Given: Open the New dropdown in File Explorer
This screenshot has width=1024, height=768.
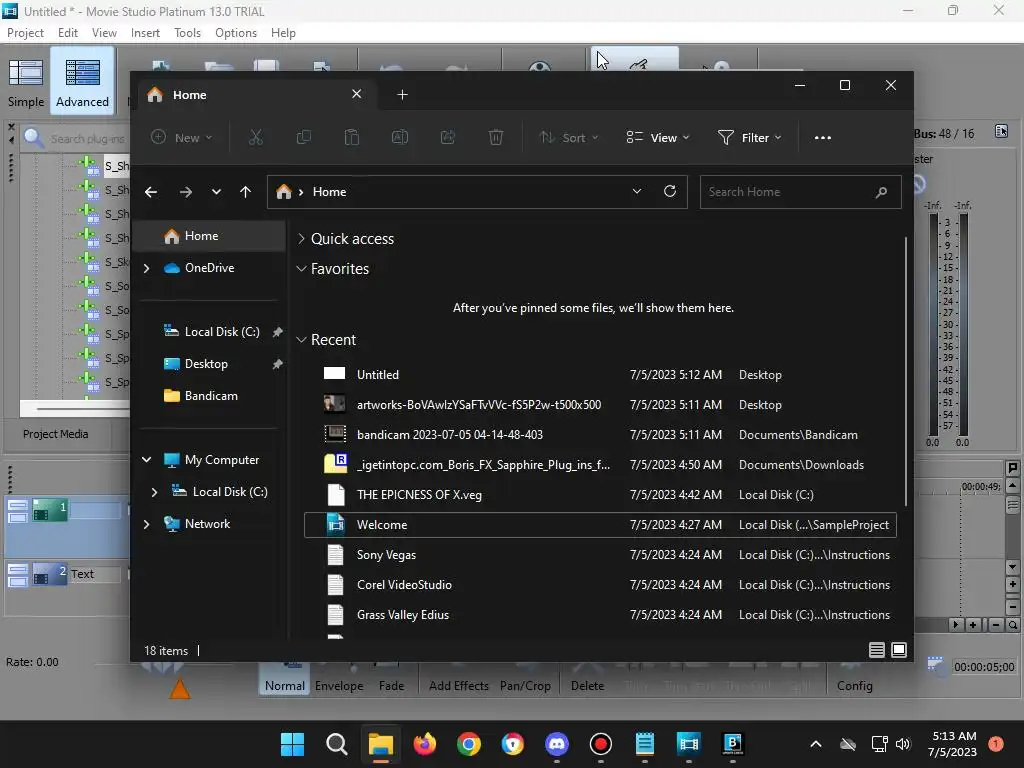Looking at the screenshot, I should click(x=182, y=137).
